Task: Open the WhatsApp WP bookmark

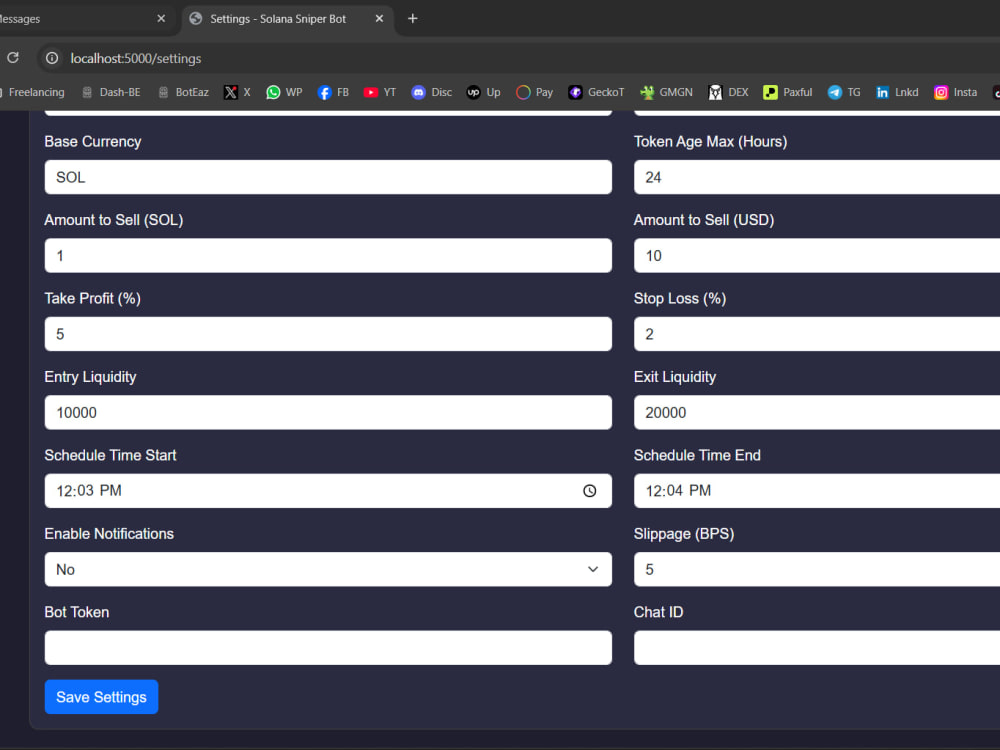Action: pyautogui.click(x=284, y=92)
